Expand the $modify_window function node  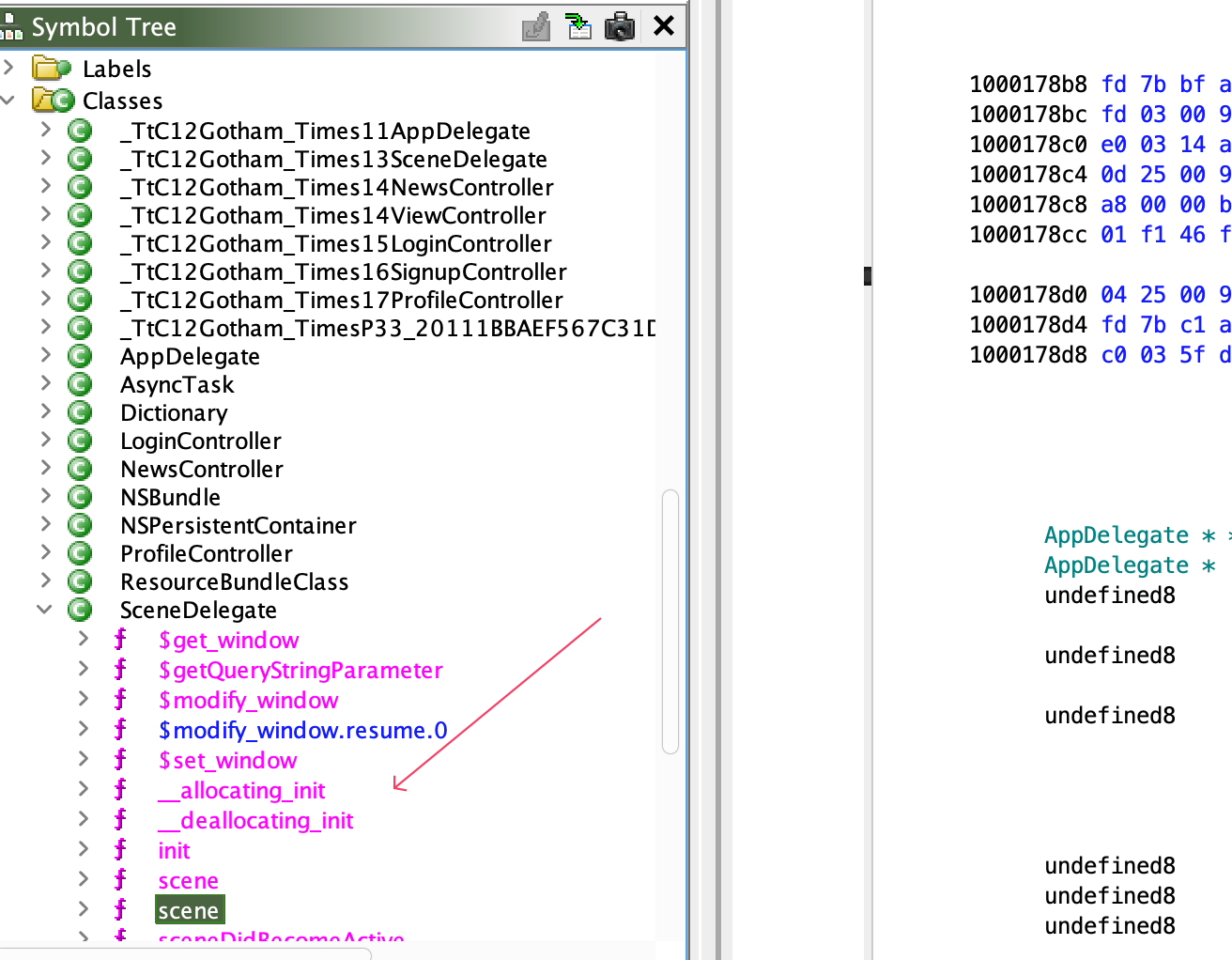point(84,699)
